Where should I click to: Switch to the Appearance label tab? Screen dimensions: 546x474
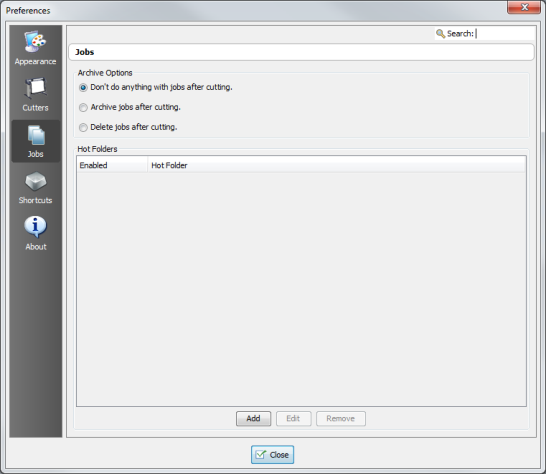(36, 62)
